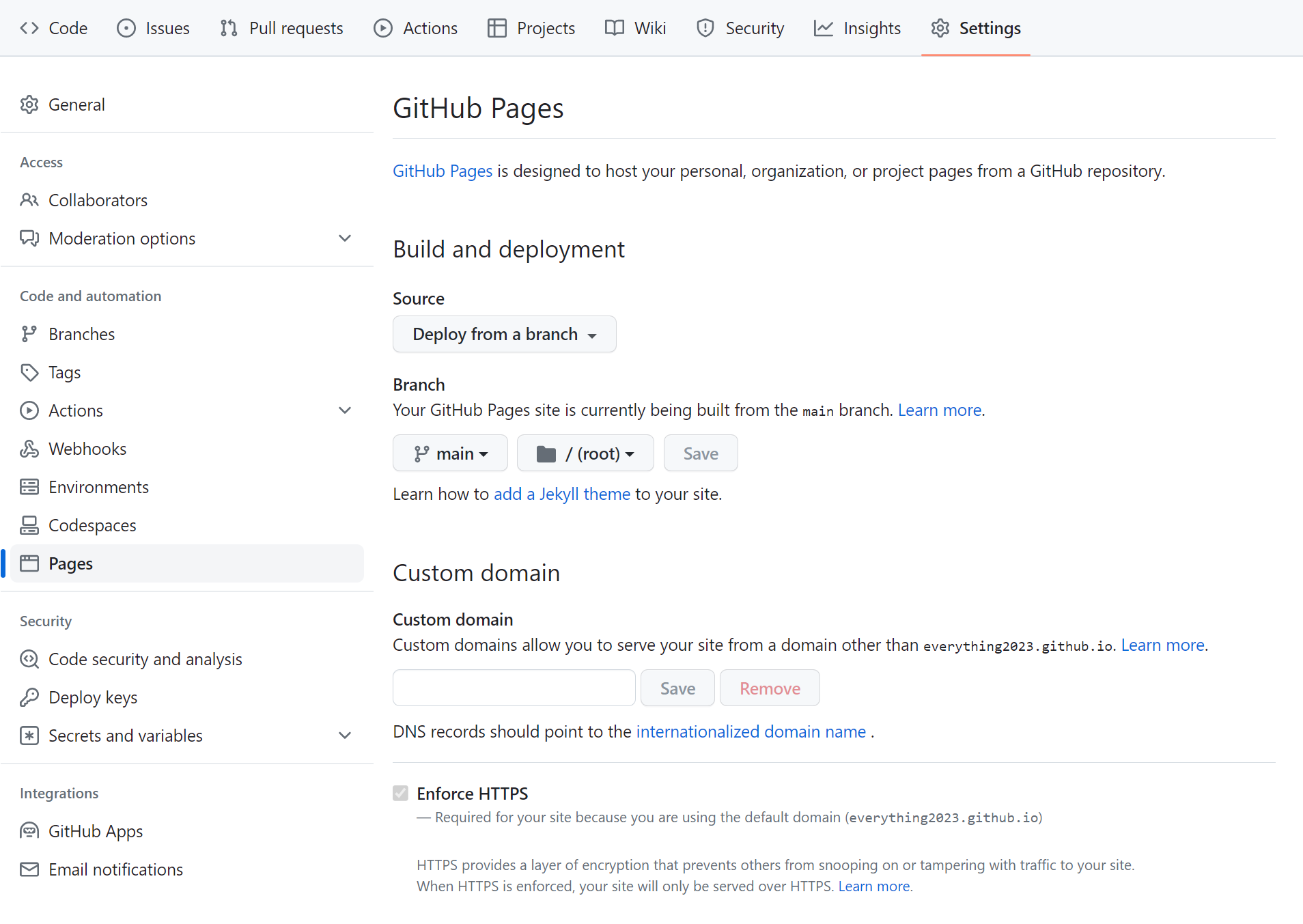Go to Environments settings
This screenshot has width=1303, height=924.
pos(187,487)
